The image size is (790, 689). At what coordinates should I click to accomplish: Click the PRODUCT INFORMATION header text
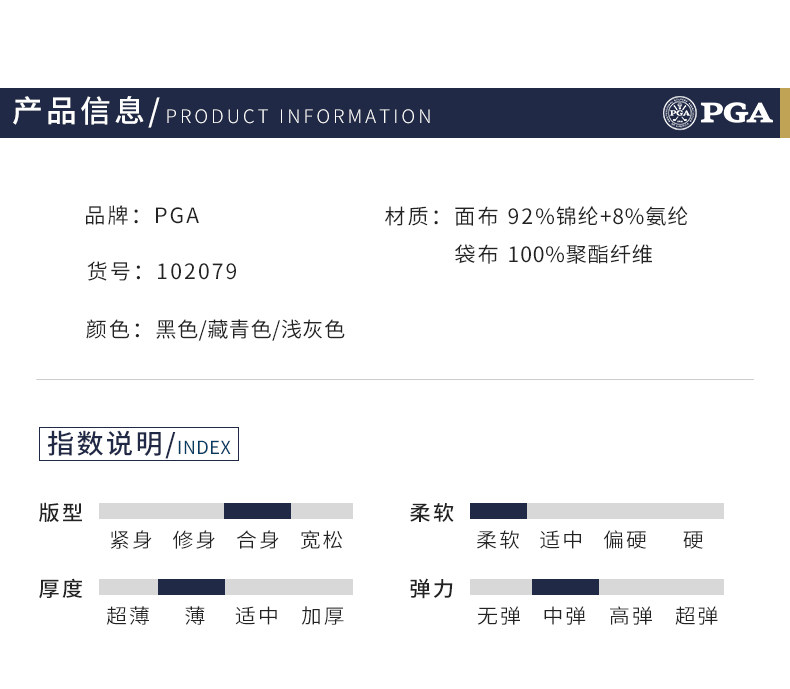(299, 116)
